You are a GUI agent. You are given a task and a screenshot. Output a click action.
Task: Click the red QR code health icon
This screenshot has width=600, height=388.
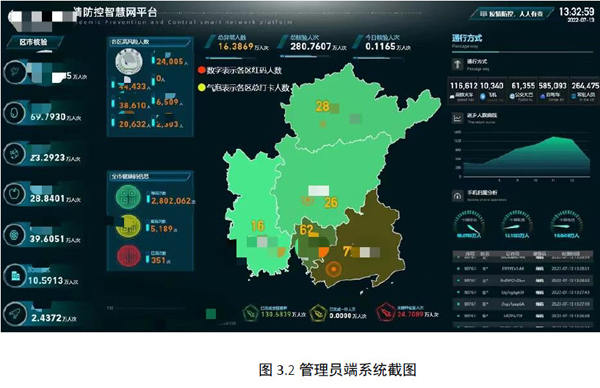click(128, 256)
